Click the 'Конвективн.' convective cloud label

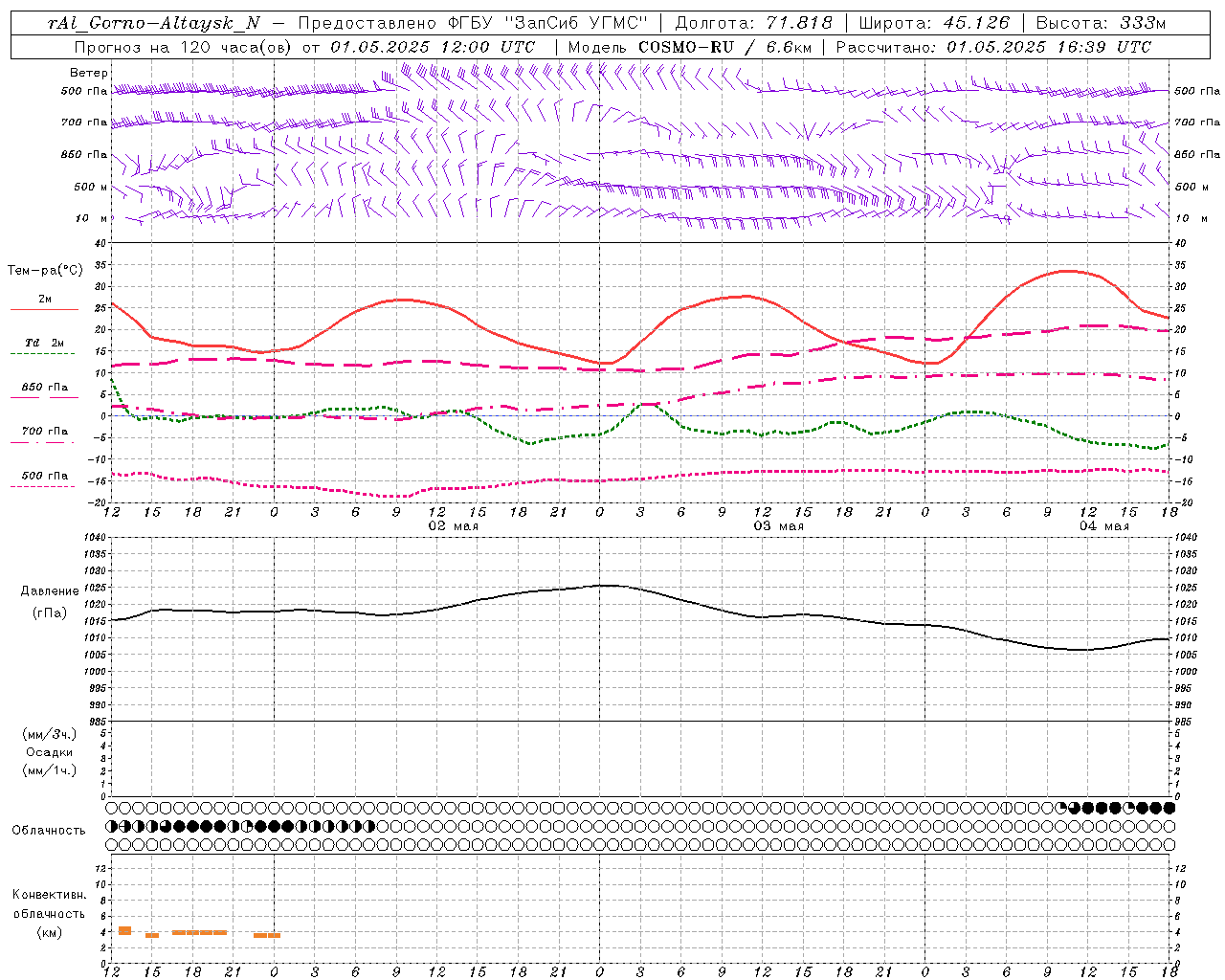(x=50, y=895)
